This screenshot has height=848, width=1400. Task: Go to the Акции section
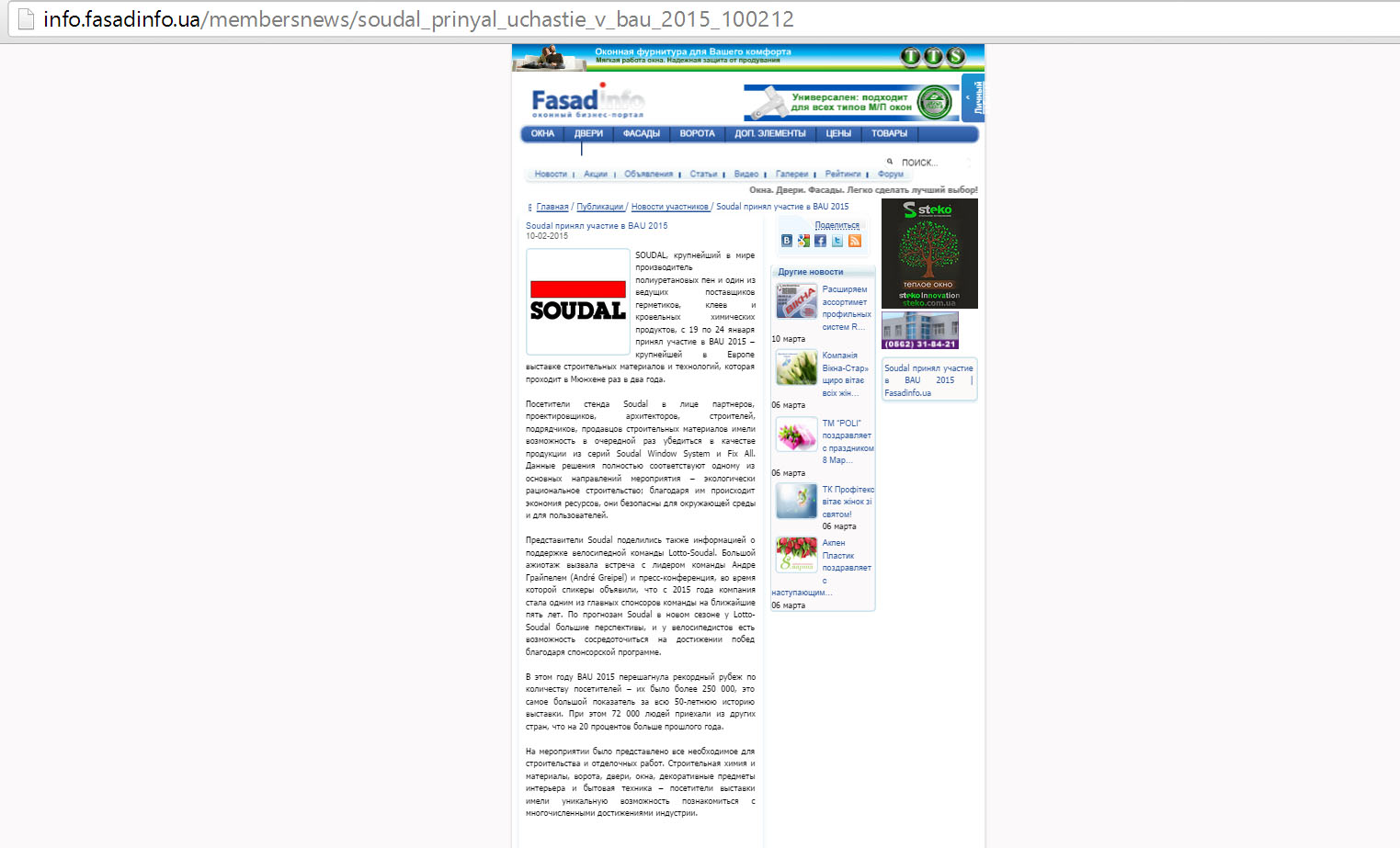point(596,175)
